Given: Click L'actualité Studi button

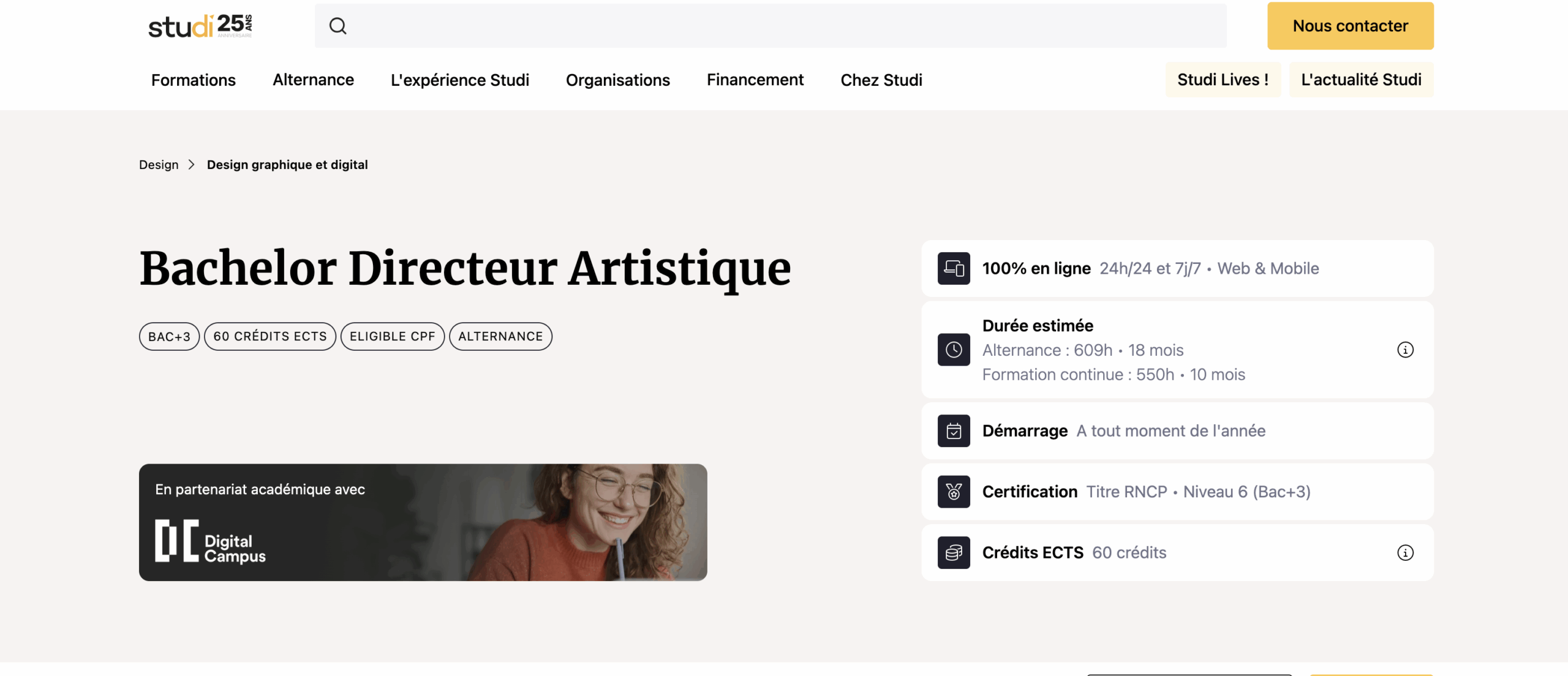Looking at the screenshot, I should [x=1361, y=80].
